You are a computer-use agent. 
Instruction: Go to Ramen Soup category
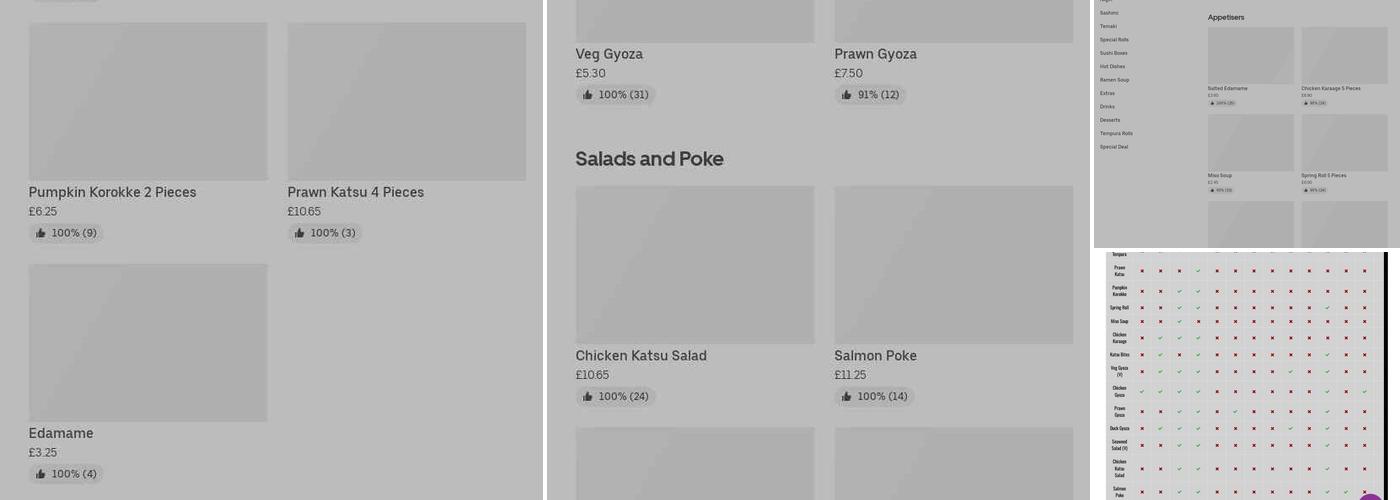click(1114, 80)
